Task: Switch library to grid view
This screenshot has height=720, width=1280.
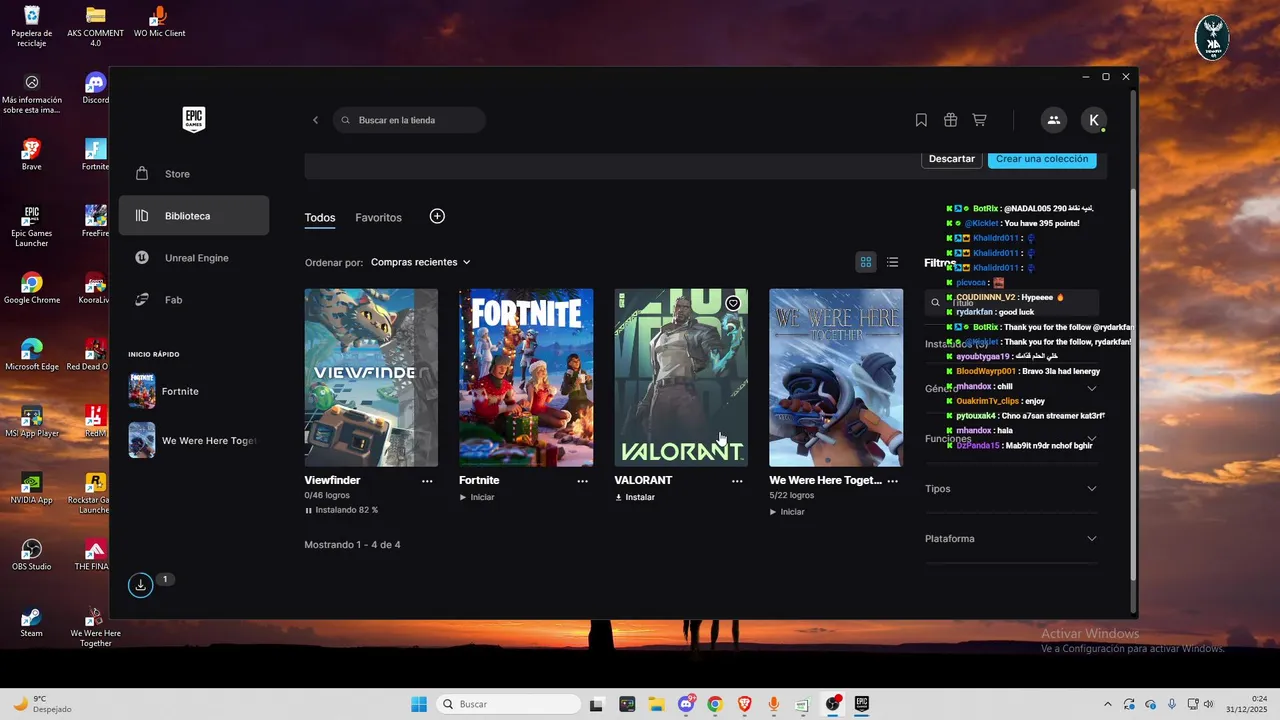Action: 866,262
